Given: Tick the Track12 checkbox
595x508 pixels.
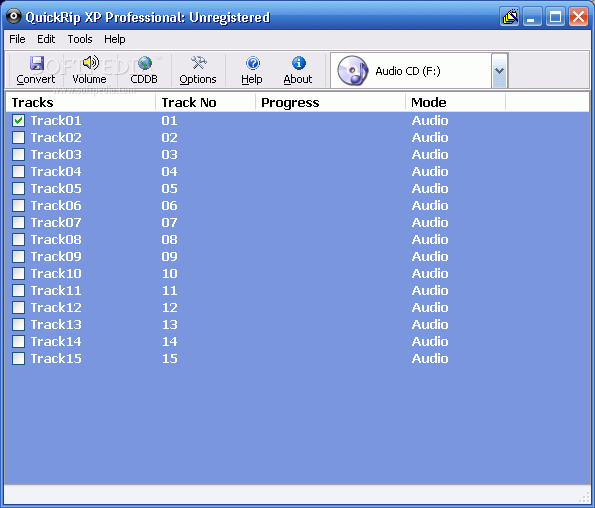Looking at the screenshot, I should [x=18, y=307].
